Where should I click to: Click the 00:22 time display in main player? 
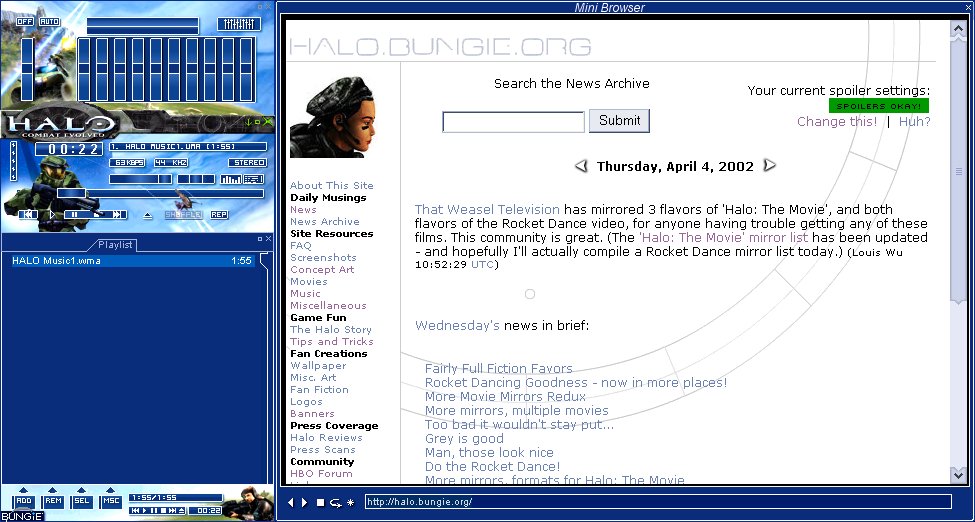pyautogui.click(x=68, y=149)
